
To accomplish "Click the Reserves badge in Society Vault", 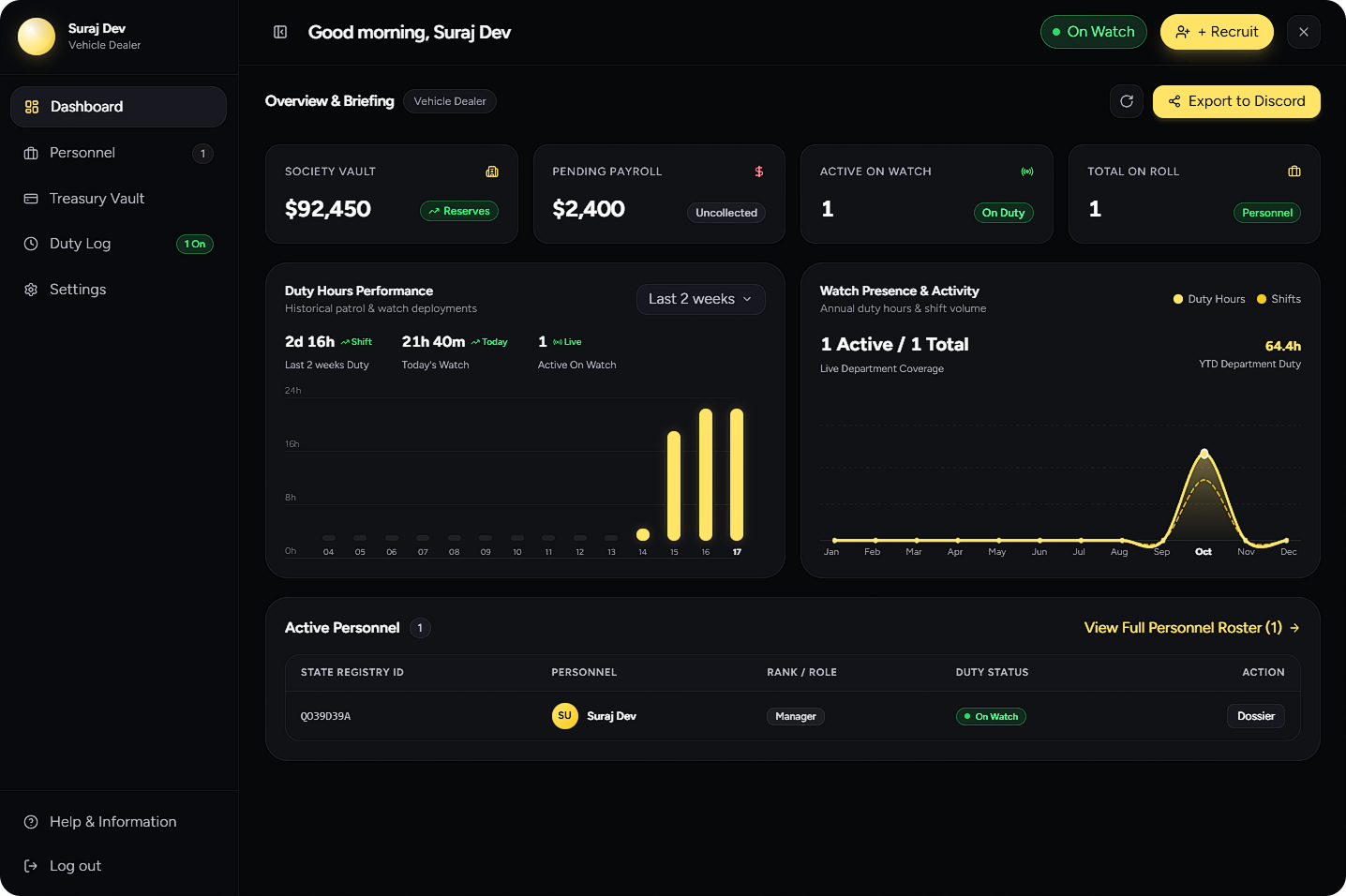I will pyautogui.click(x=459, y=212).
